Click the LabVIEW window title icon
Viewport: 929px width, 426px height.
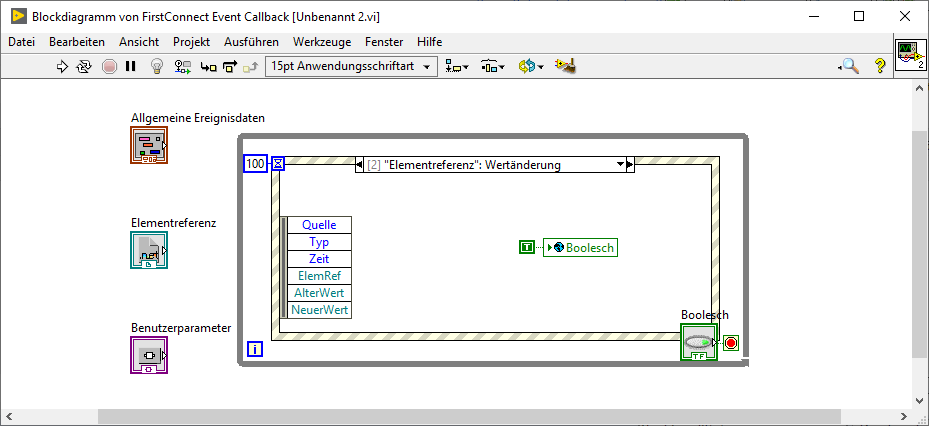click(x=18, y=17)
